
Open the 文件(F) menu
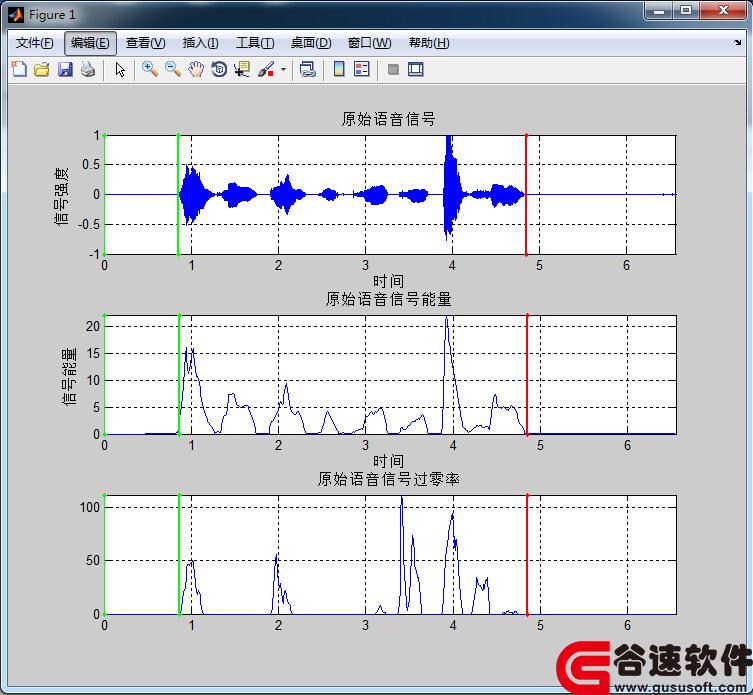point(35,43)
